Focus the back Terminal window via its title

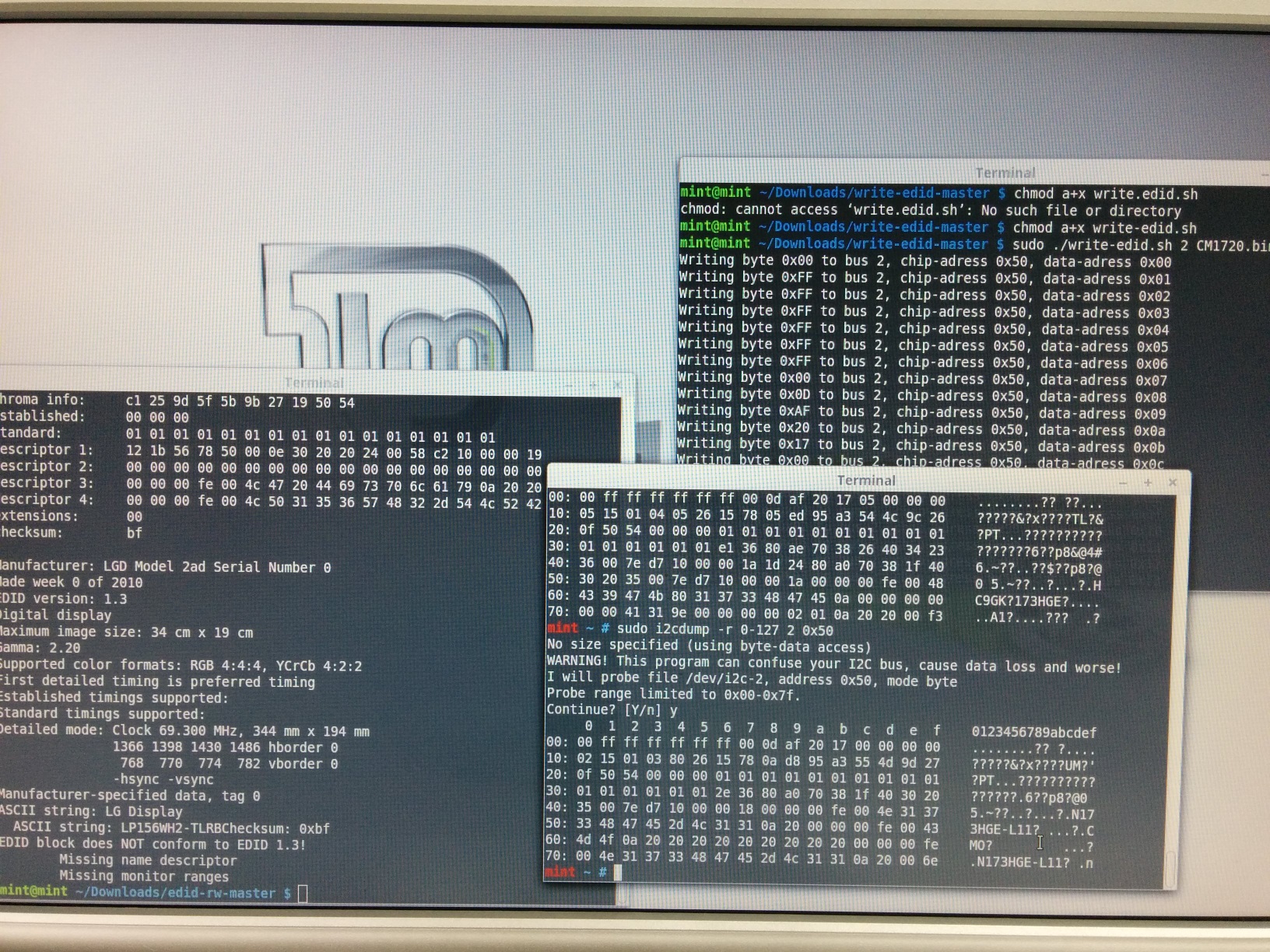1005,173
